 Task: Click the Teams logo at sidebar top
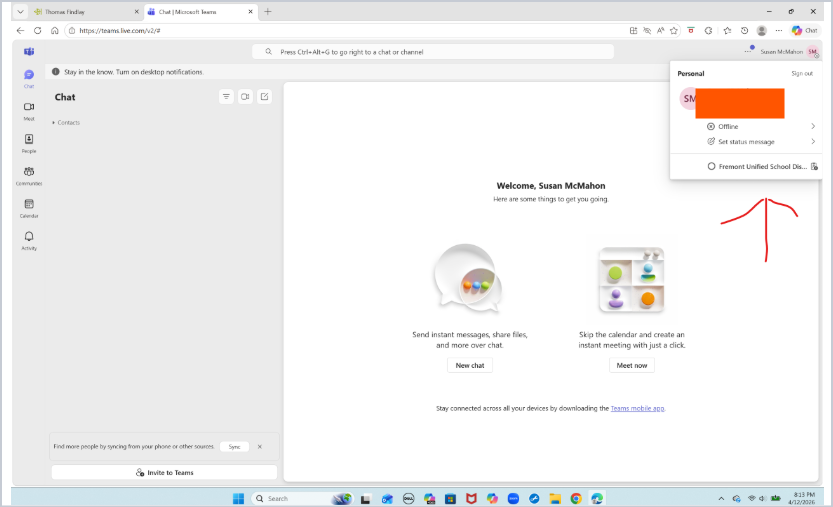(x=29, y=52)
